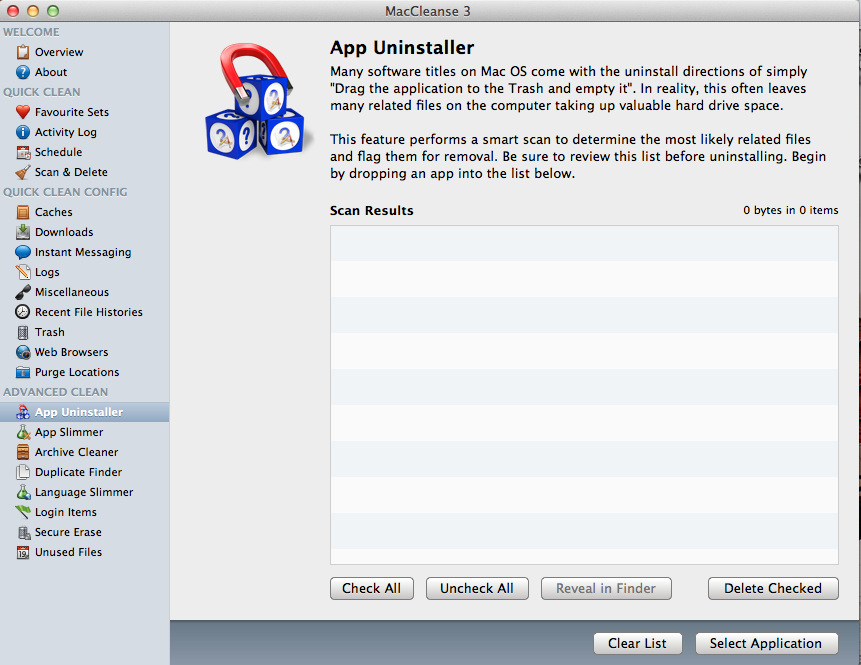Image resolution: width=861 pixels, height=665 pixels.
Task: Click the globe icon for Web Browsers
Action: (23, 352)
